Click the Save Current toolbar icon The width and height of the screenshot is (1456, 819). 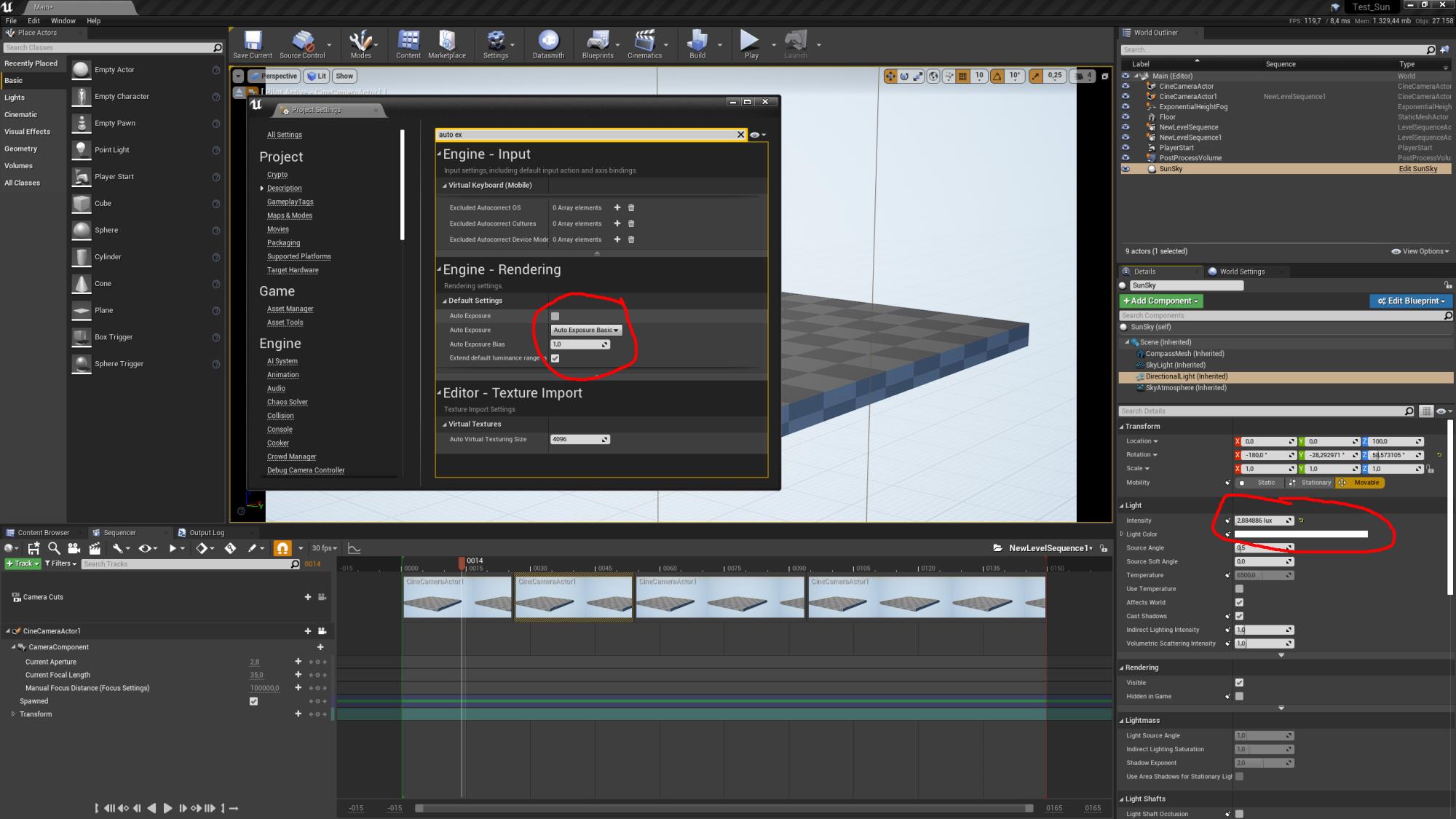click(253, 44)
